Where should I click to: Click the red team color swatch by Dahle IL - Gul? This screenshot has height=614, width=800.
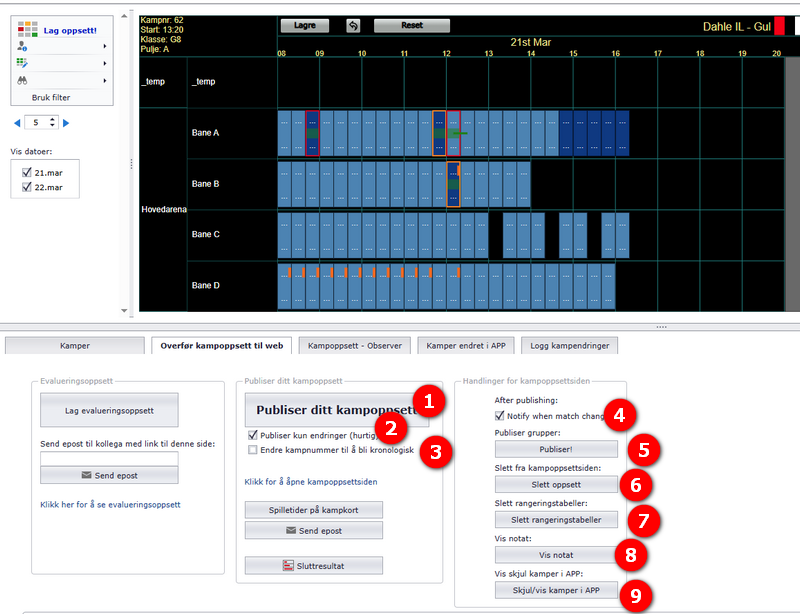coord(779,26)
